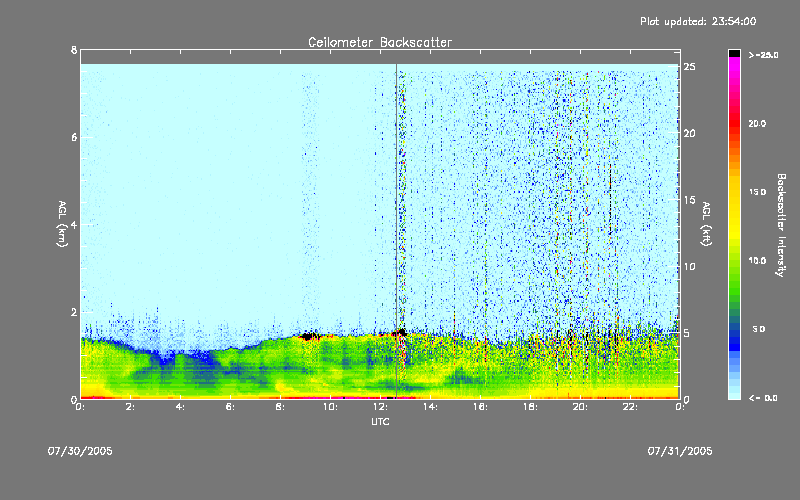
Task: Click the "4:" hour label on UTC axis
Action: [180, 407]
